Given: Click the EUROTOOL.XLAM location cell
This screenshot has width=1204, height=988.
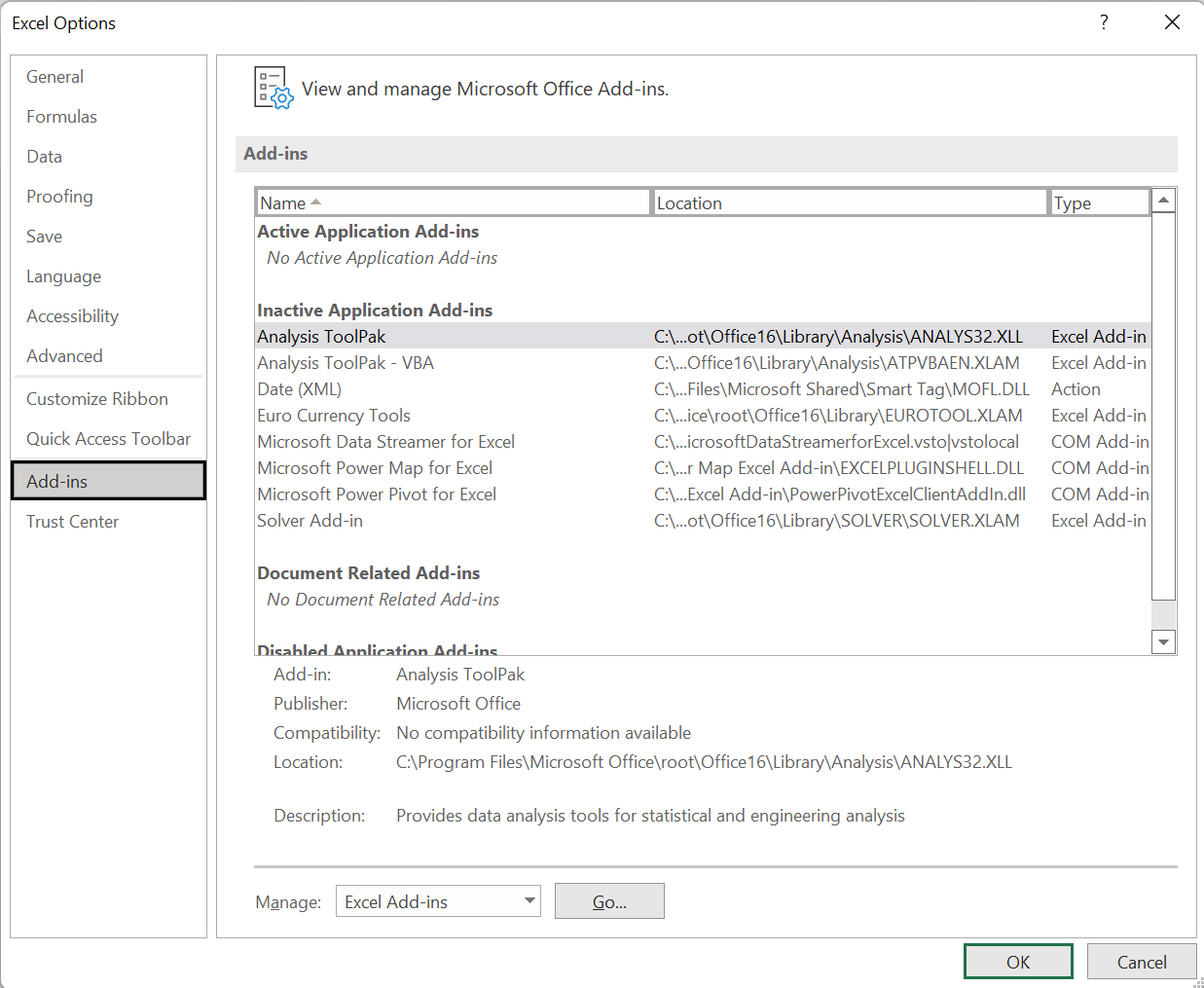Looking at the screenshot, I should (x=838, y=415).
